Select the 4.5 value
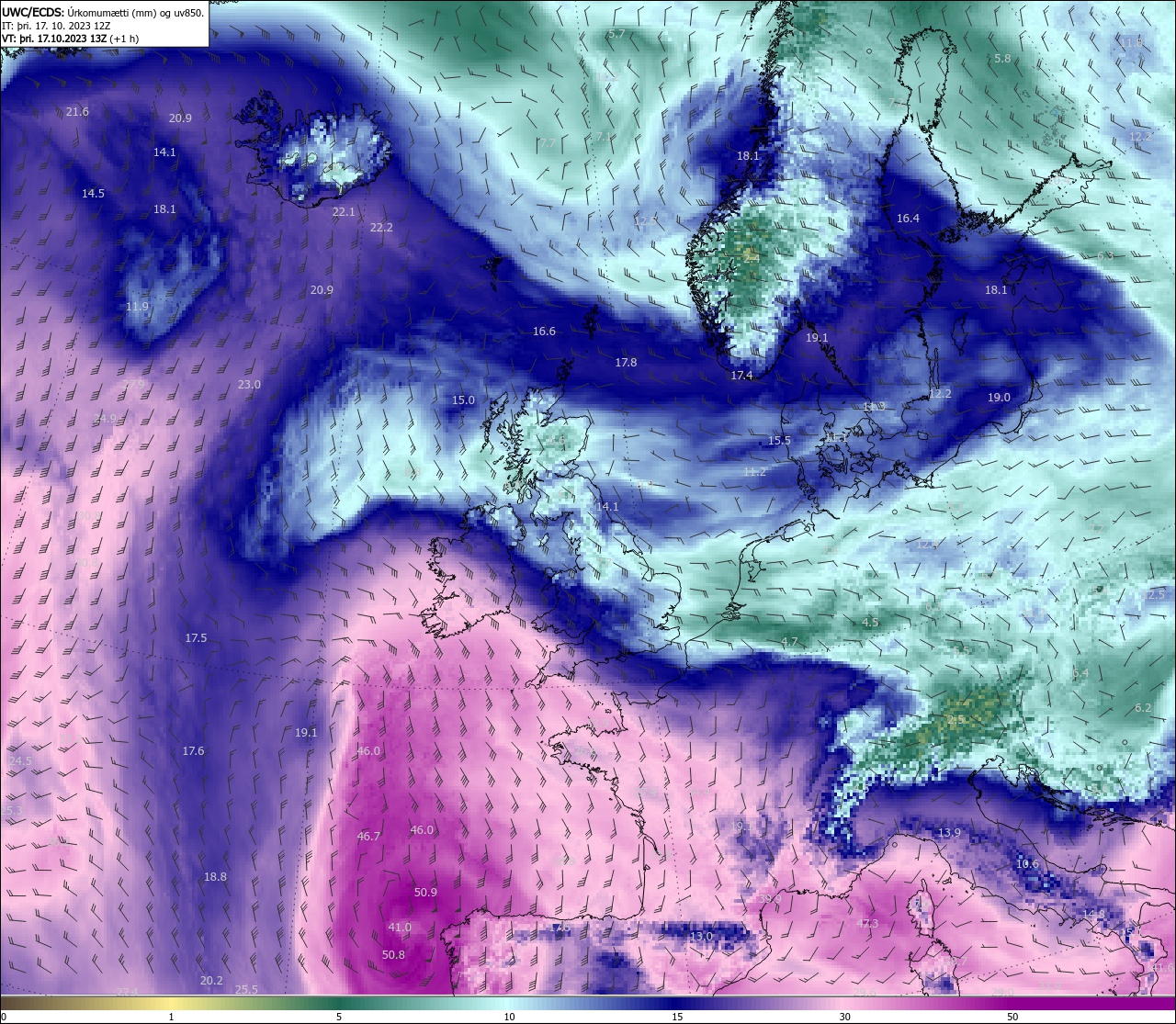Image resolution: width=1176 pixels, height=1024 pixels. coord(870,623)
